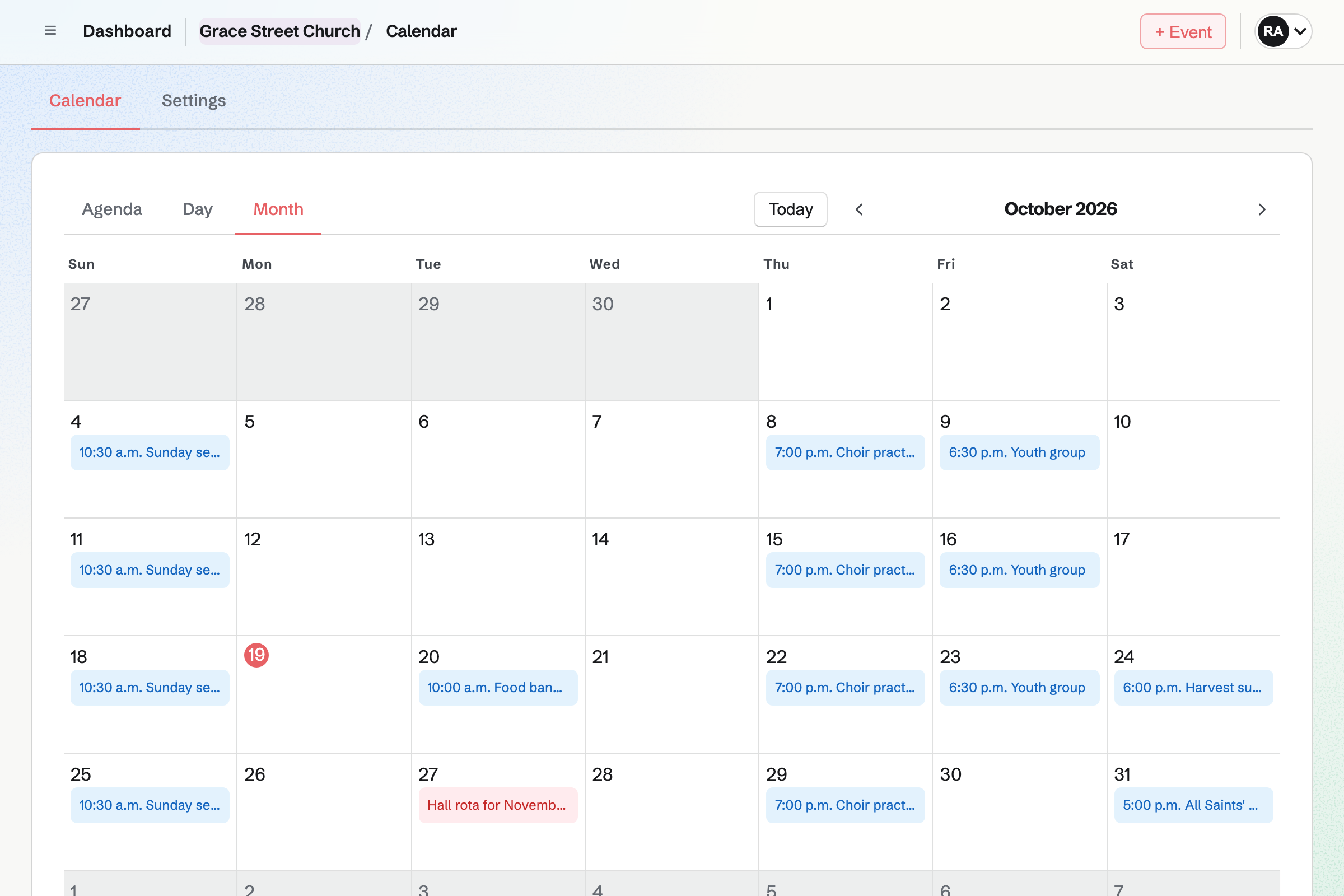Open the hamburger menu icon
This screenshot has width=1344, height=896.
(x=50, y=31)
